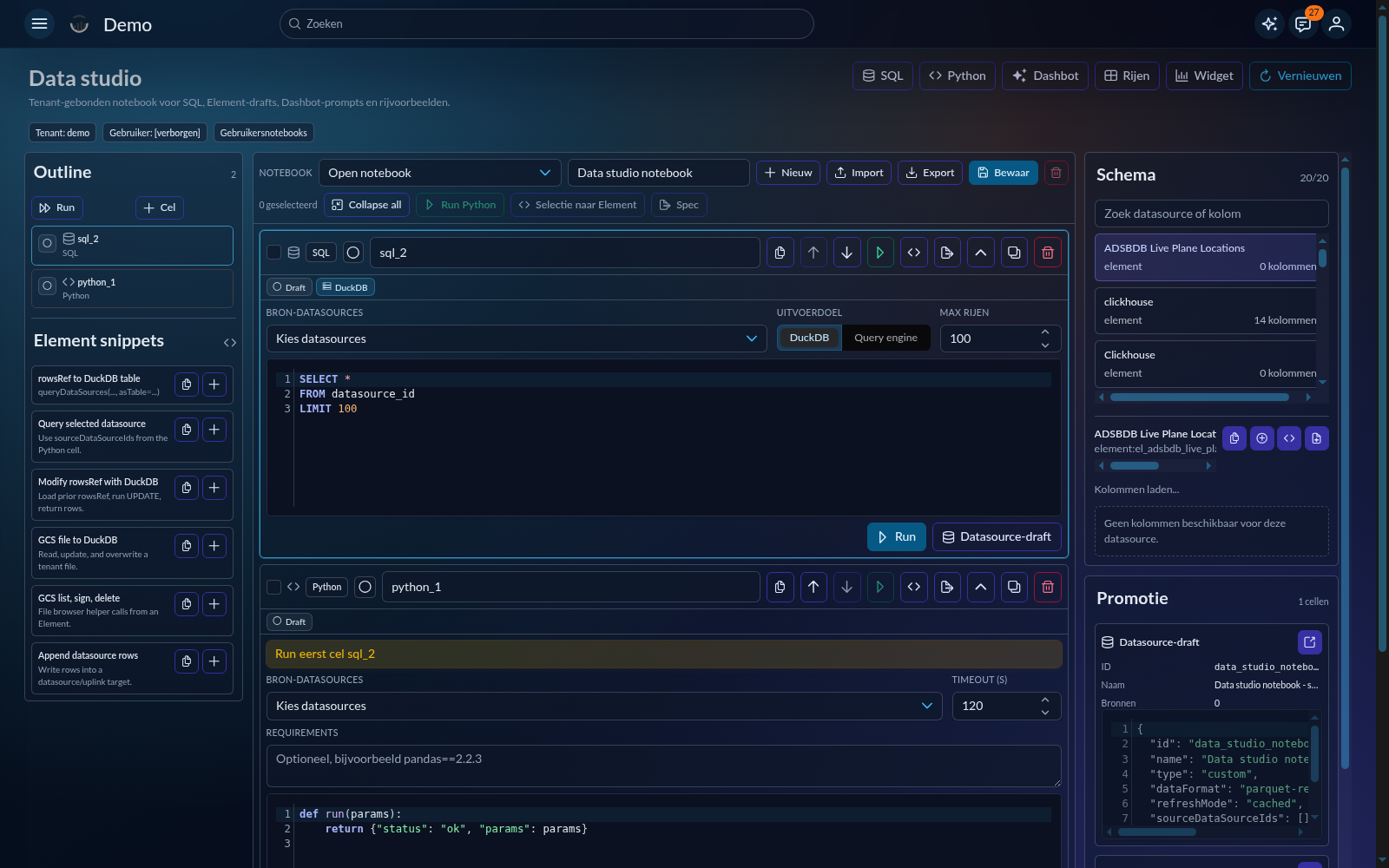1389x868 pixels.
Task: Delete the sql_2 cell
Action: click(x=1048, y=253)
